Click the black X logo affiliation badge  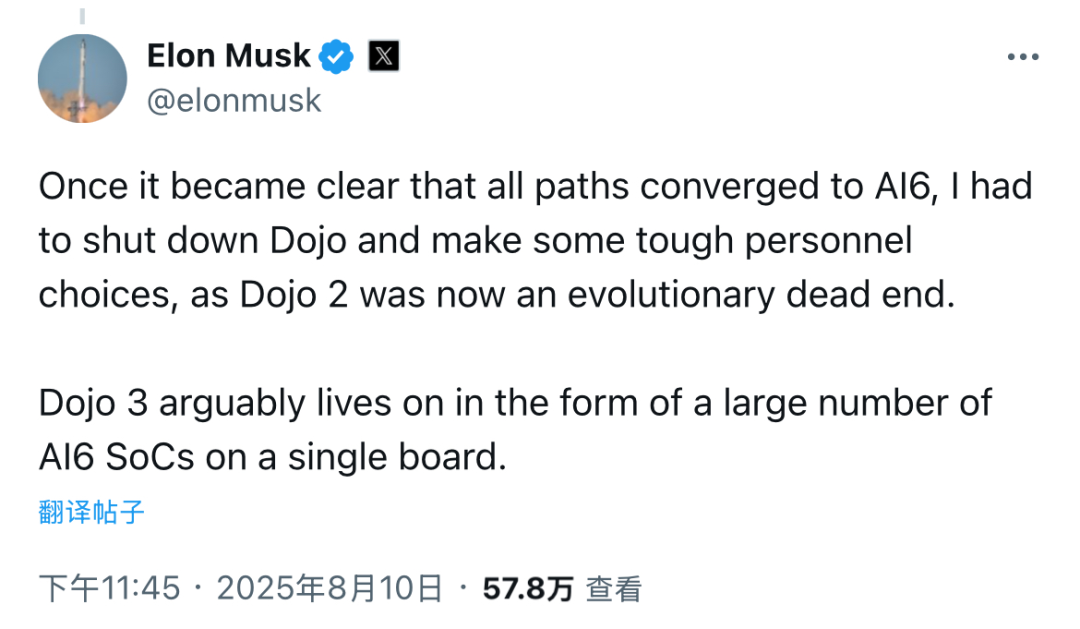381,56
